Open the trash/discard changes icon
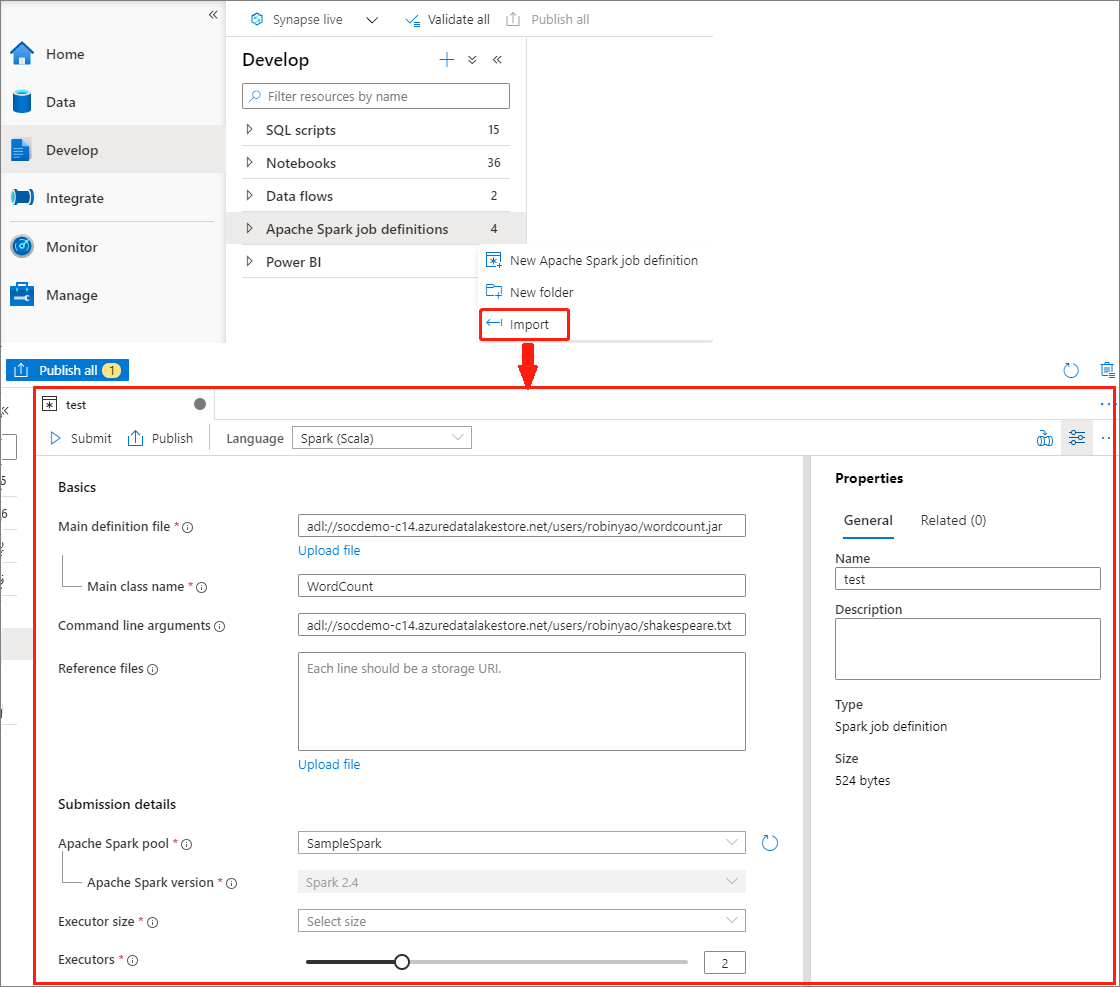This screenshot has width=1120, height=987. tap(1107, 370)
